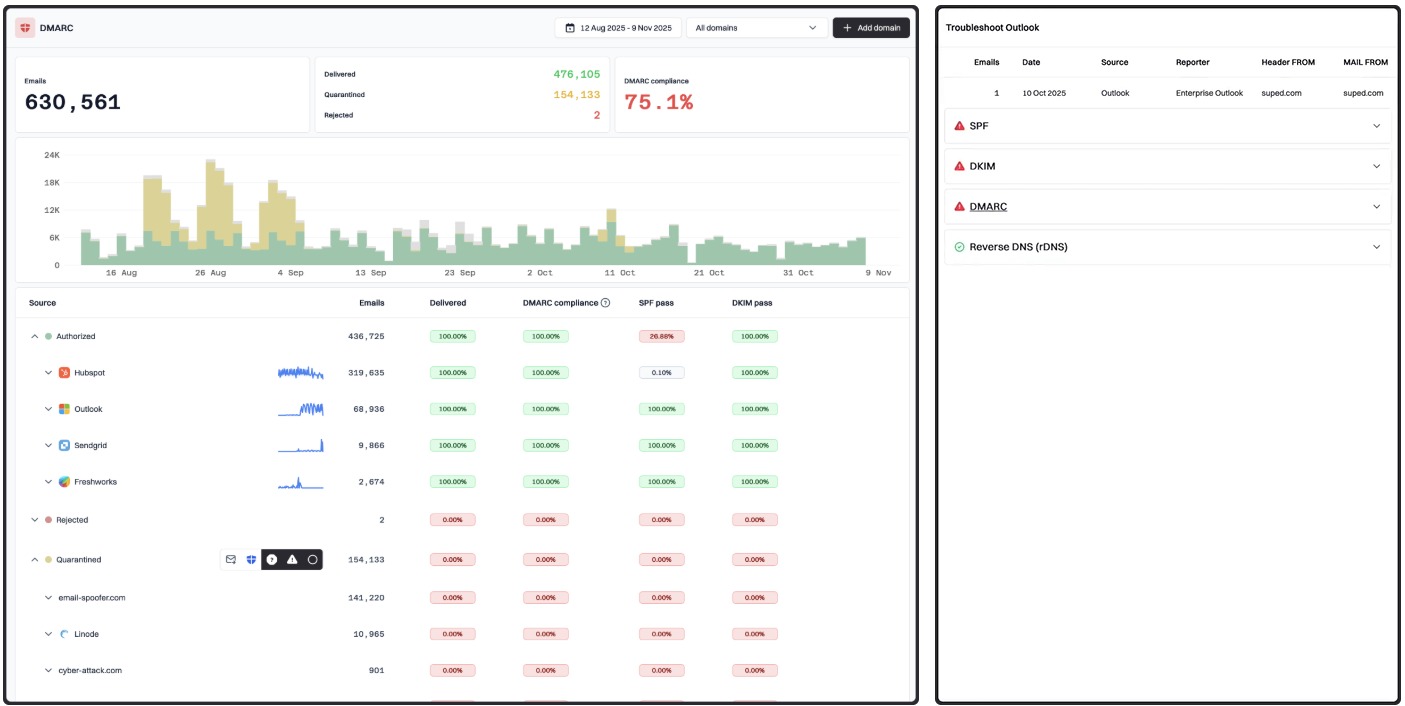This screenshot has height=706, width=1405.
Task: Click the underlined DMARC link in troubleshoot panel
Action: point(988,207)
